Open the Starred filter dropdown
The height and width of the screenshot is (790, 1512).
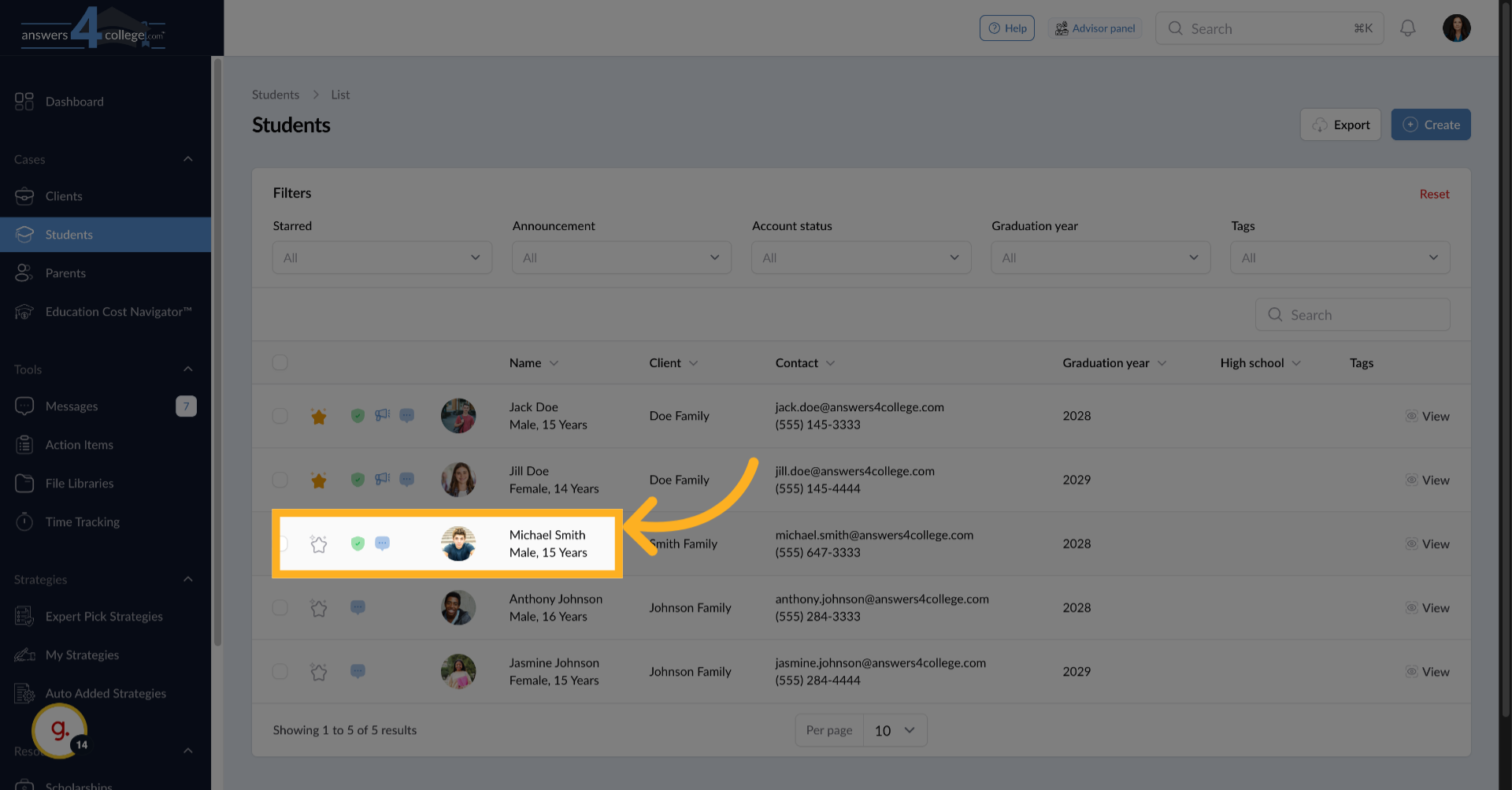pyautogui.click(x=382, y=258)
